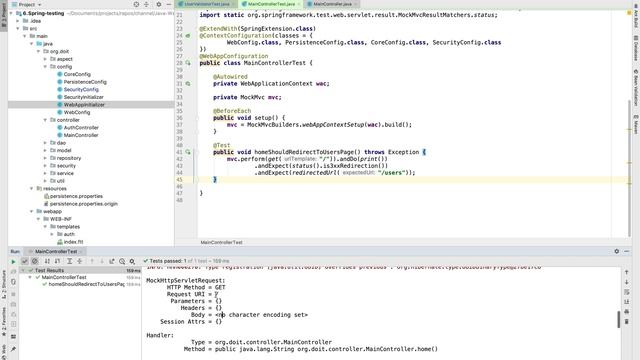Print the console output
Screen dimensions: 640x360
[627, 312]
